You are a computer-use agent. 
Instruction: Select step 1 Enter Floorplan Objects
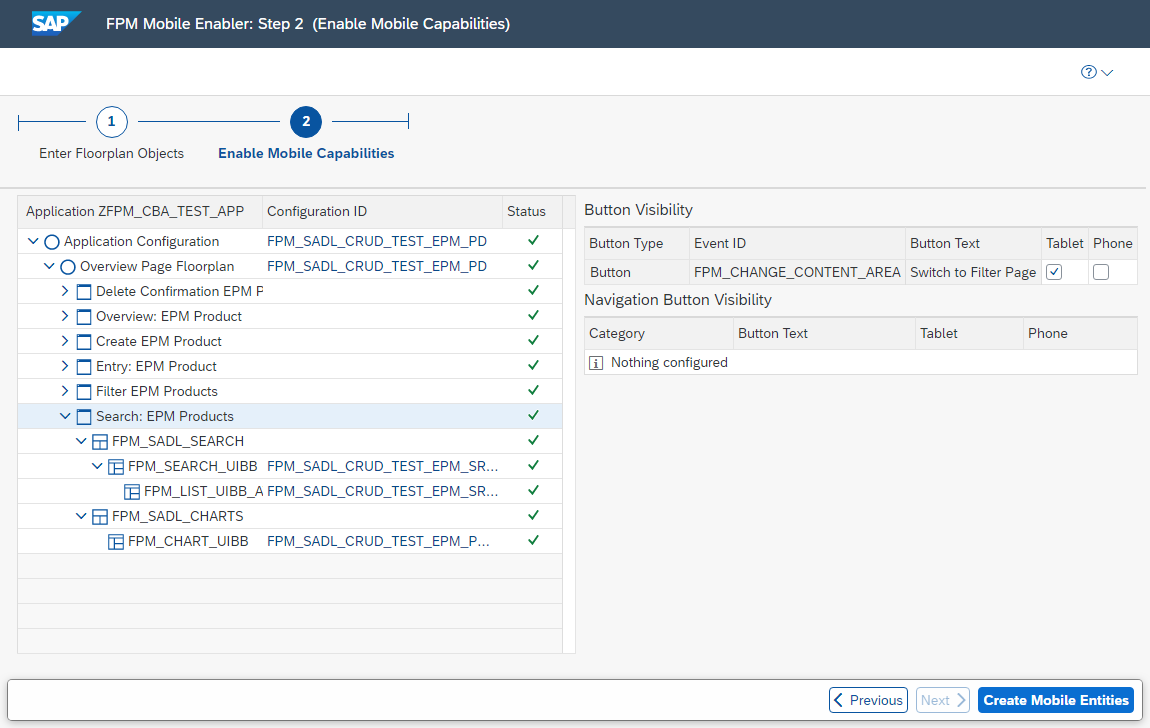tap(111, 121)
